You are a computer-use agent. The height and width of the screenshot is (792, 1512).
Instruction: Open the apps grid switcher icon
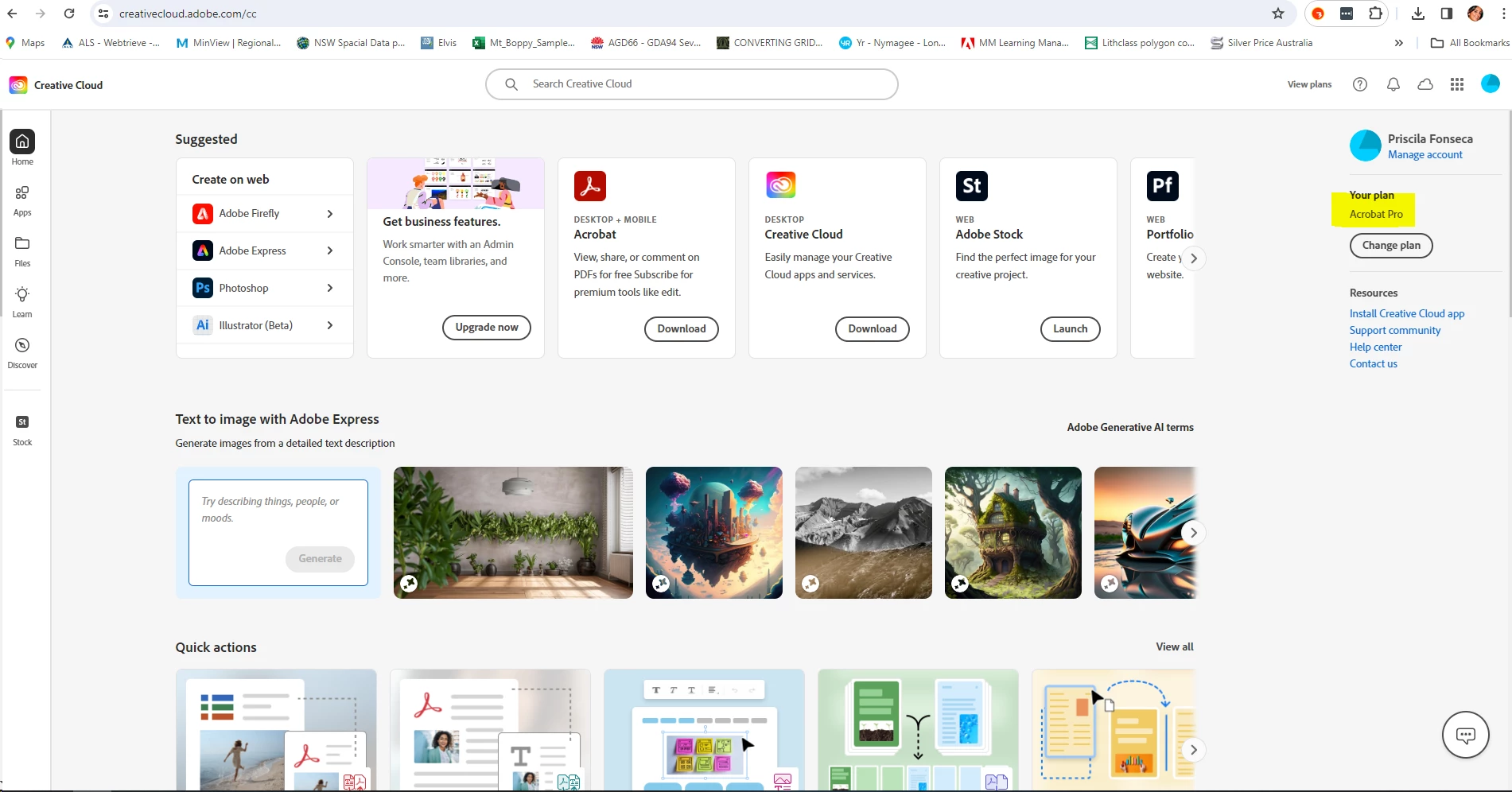(1457, 84)
